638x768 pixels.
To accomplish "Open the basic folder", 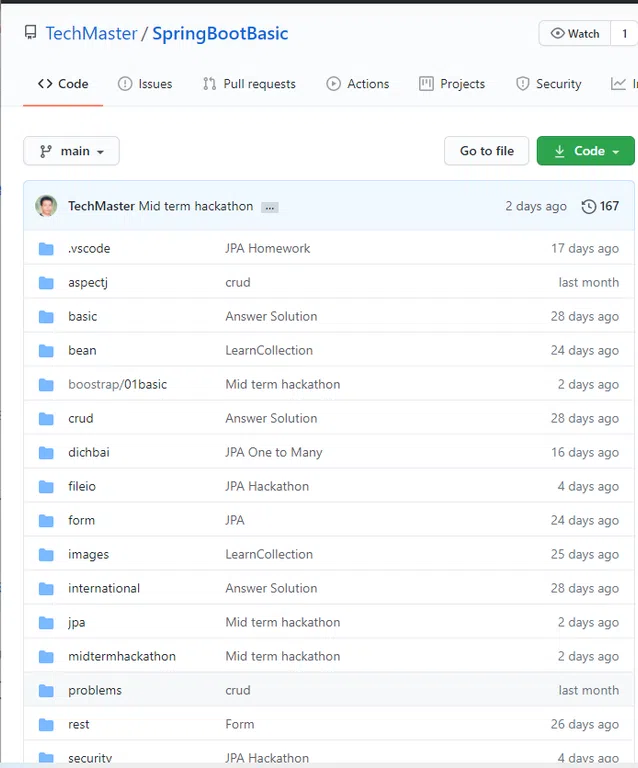I will (83, 316).
